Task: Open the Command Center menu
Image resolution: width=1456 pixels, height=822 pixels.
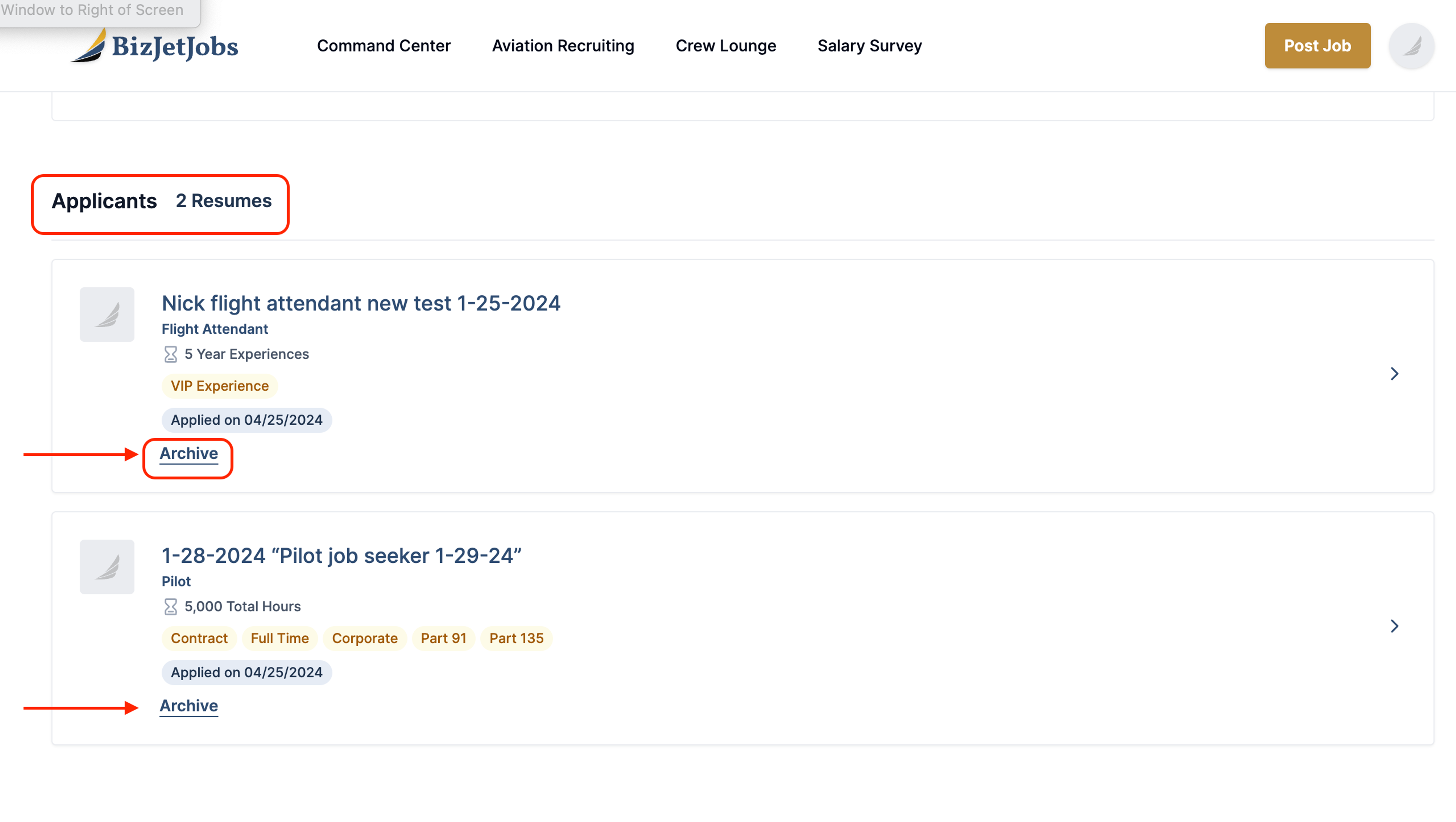Action: point(384,46)
